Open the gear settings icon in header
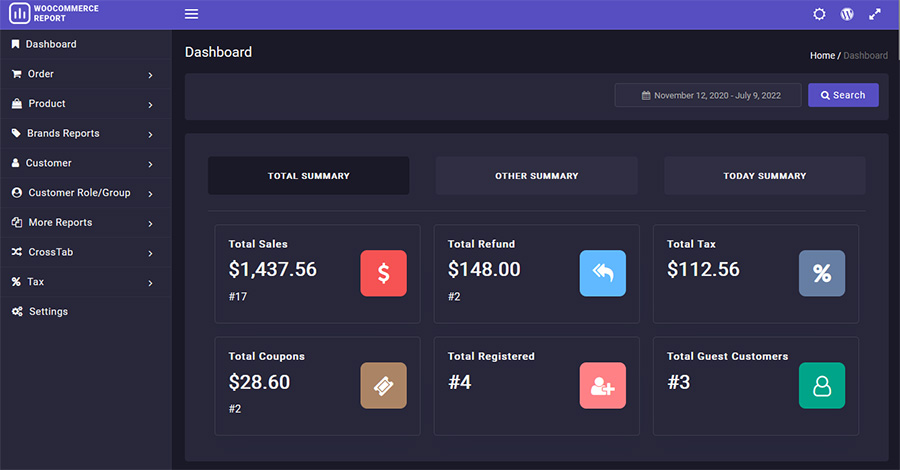900x470 pixels. point(819,14)
